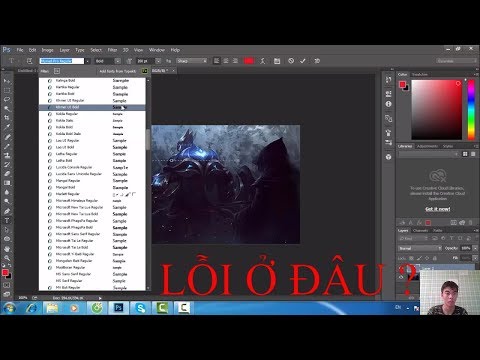This screenshot has height=360, width=480.
Task: Open the Layer menu
Action: pos(64,50)
